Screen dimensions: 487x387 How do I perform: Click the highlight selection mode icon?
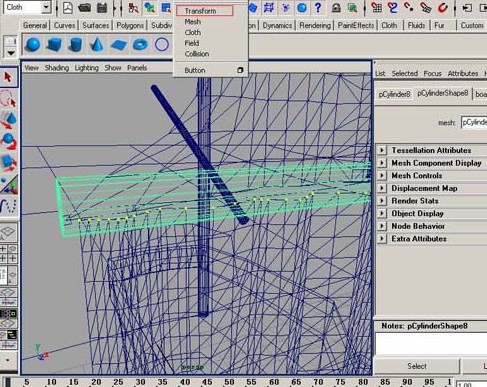[x=352, y=8]
